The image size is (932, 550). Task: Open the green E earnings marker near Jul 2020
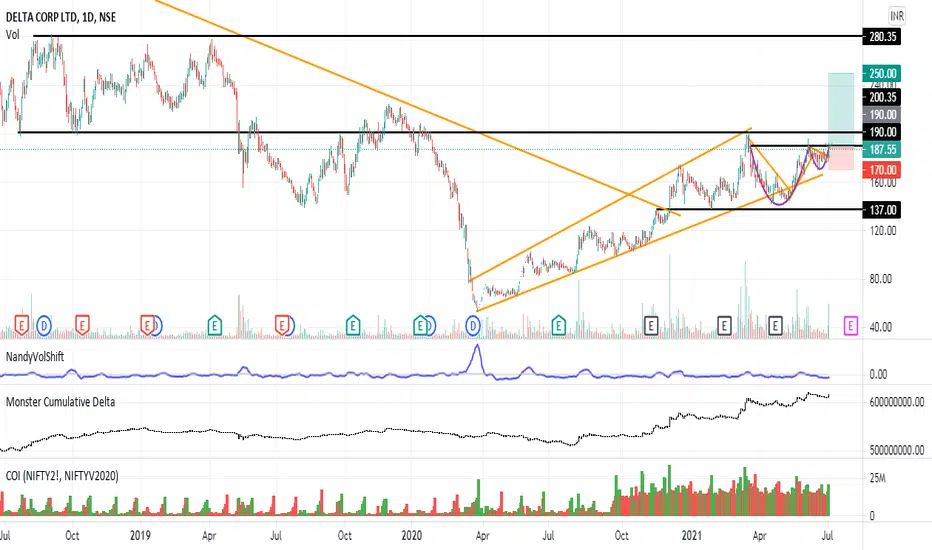pos(558,325)
